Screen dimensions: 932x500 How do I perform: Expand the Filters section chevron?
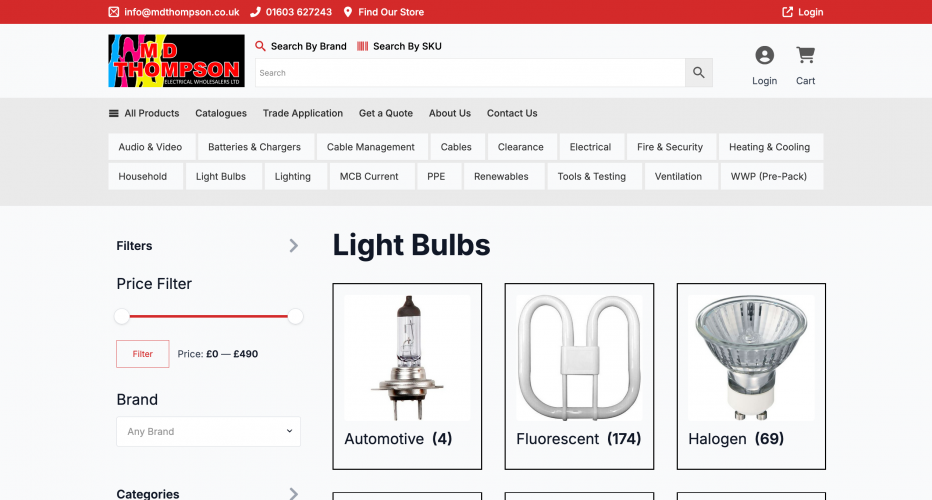tap(294, 246)
